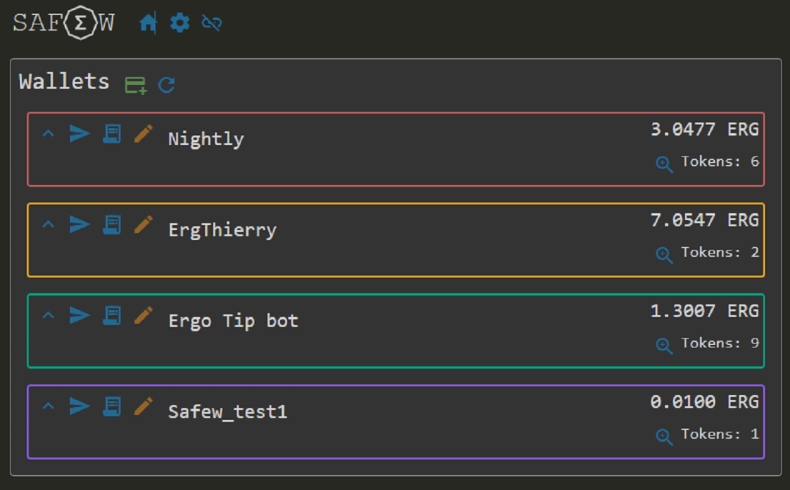This screenshot has width=790, height=490.
Task: Collapse the ErgThierry wallet chevron
Action: [x=48, y=225]
